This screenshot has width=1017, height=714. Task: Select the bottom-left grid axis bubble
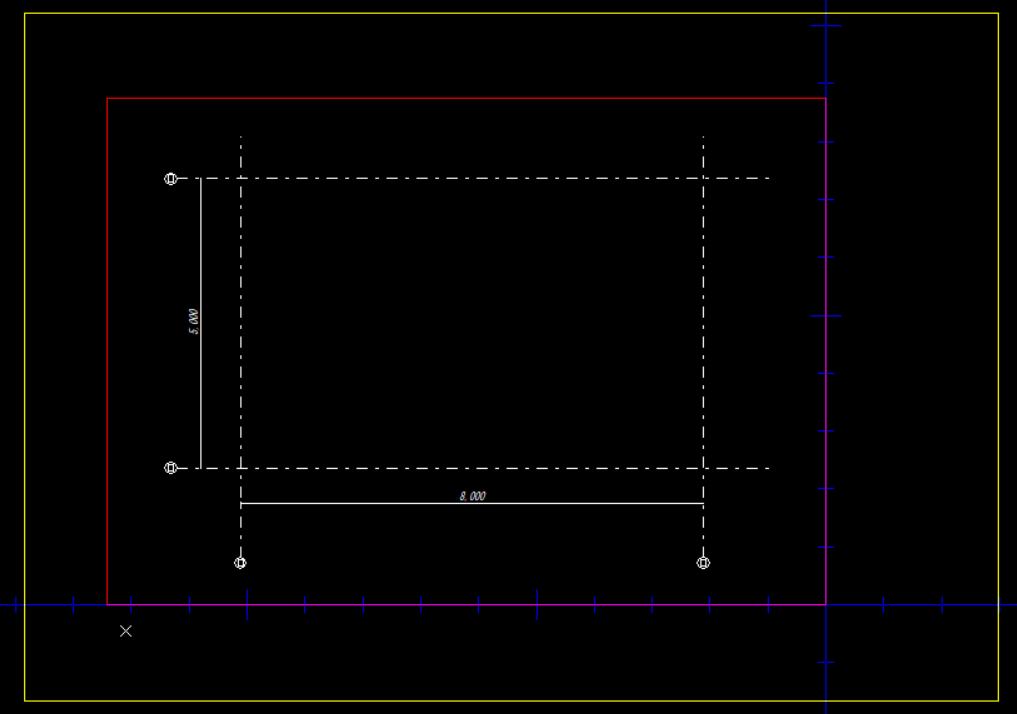[x=240, y=563]
